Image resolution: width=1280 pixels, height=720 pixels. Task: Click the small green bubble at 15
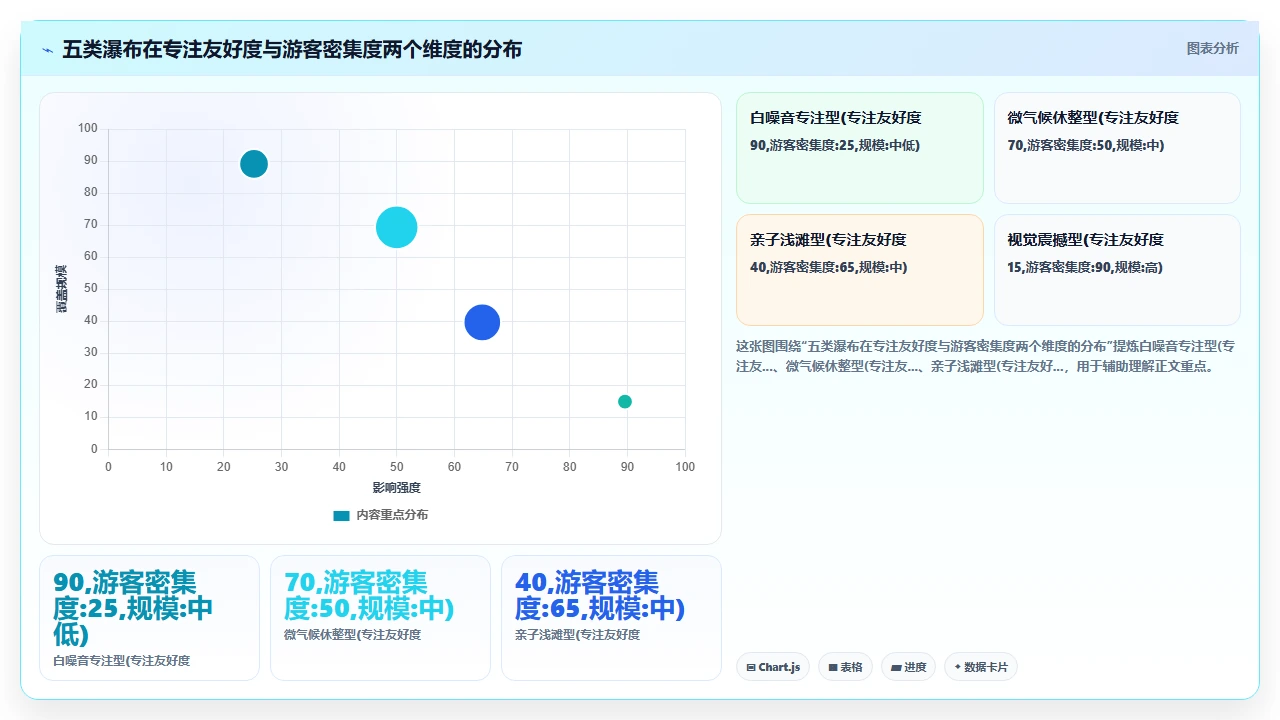pyautogui.click(x=625, y=402)
